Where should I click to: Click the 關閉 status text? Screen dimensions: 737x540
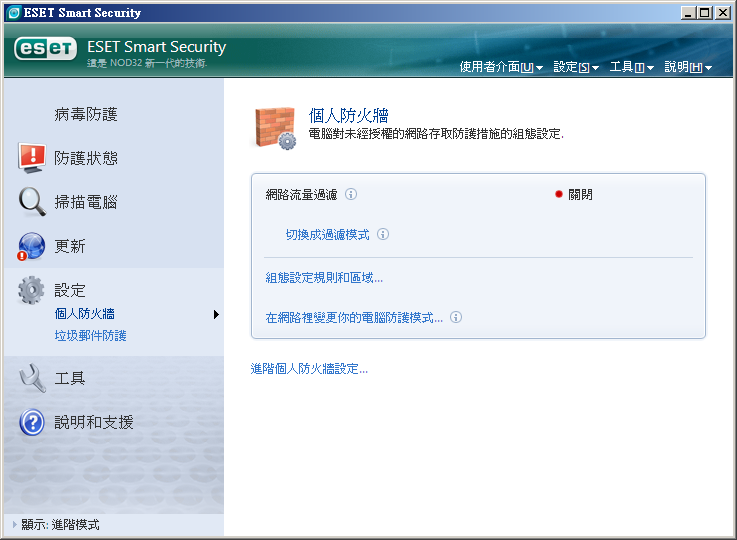click(x=580, y=195)
